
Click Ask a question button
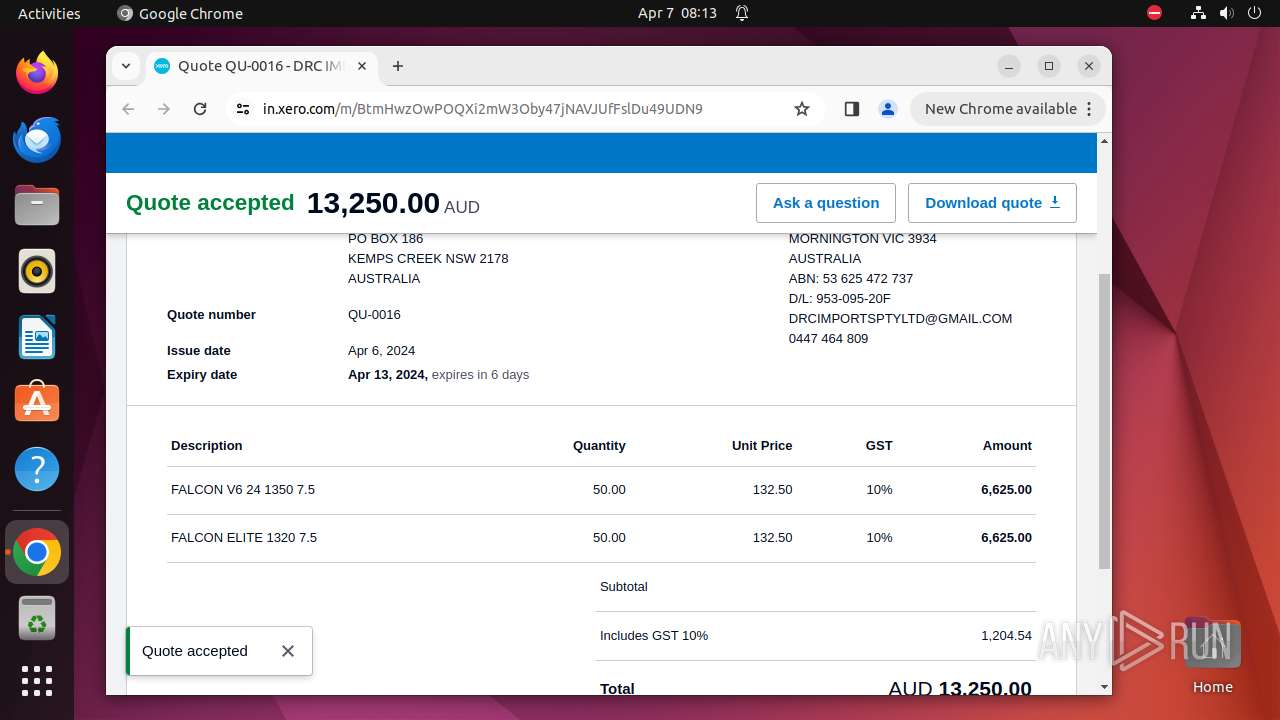click(x=826, y=203)
